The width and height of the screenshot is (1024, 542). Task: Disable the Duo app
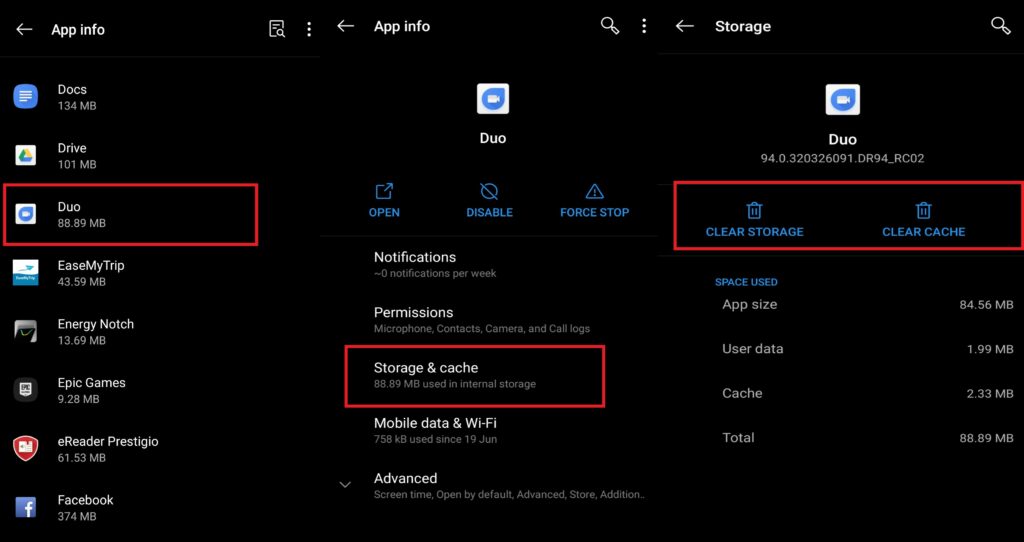tap(489, 200)
